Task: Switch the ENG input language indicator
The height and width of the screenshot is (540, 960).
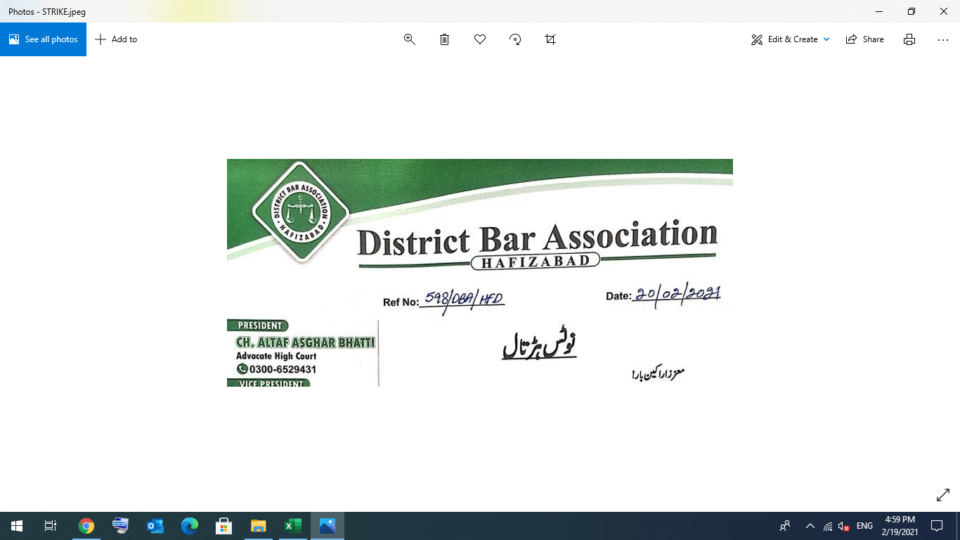Action: tap(864, 526)
